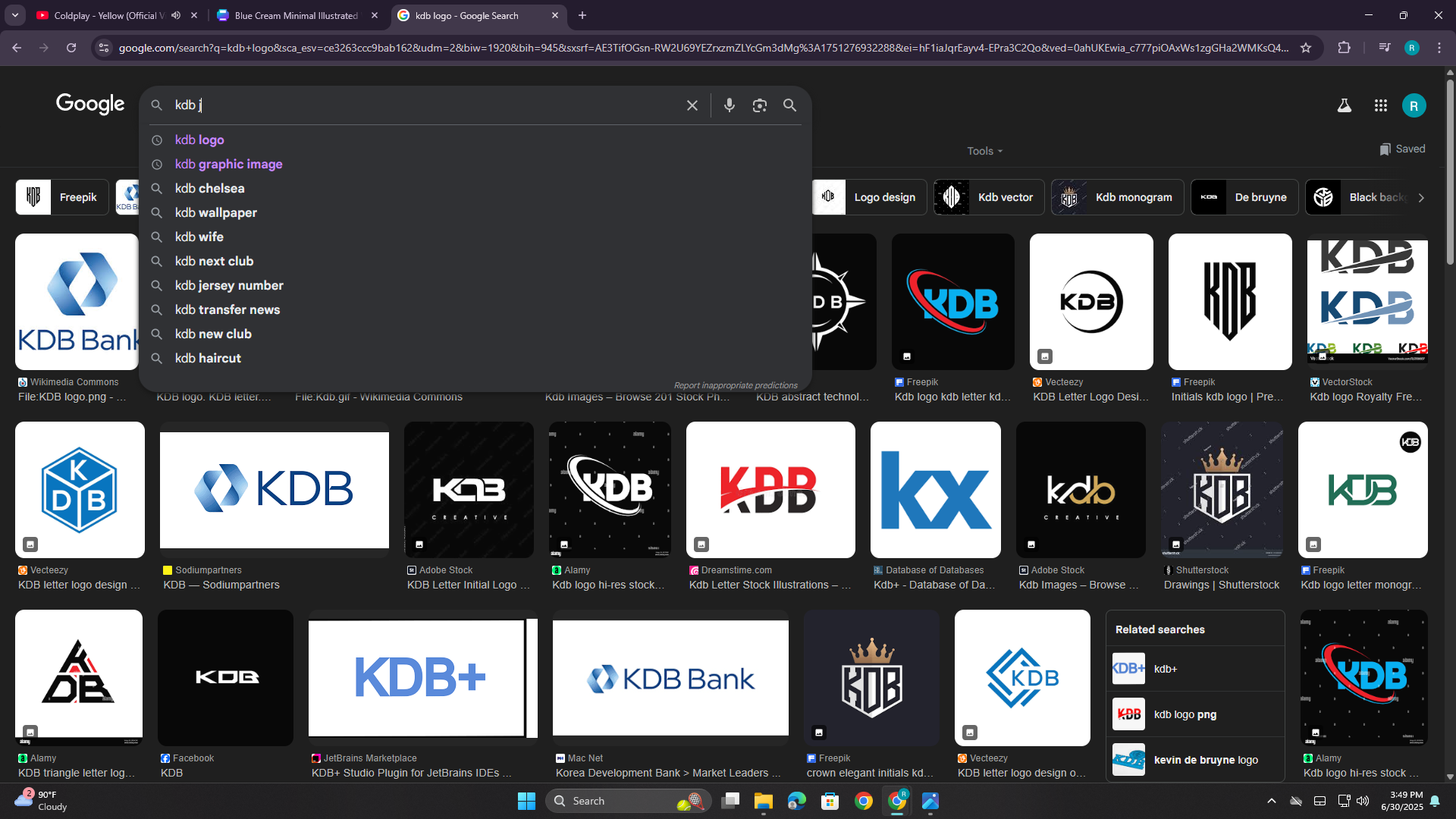Image resolution: width=1456 pixels, height=819 pixels.
Task: Open the tab search dropdown
Action: click(15, 15)
